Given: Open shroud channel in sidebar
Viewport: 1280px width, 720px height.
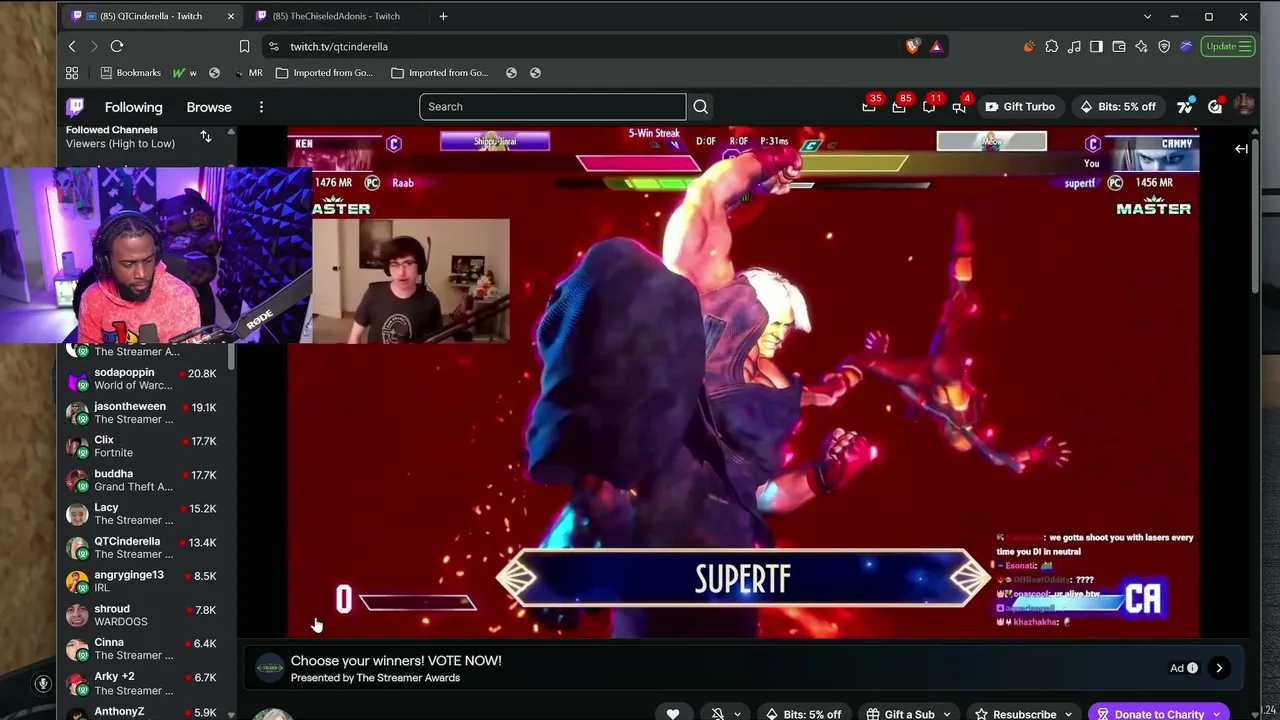Looking at the screenshot, I should 148,615.
